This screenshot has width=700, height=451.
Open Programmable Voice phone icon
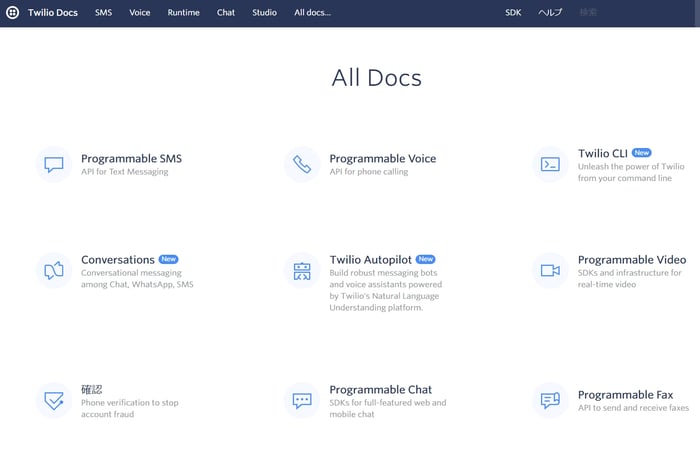302,164
